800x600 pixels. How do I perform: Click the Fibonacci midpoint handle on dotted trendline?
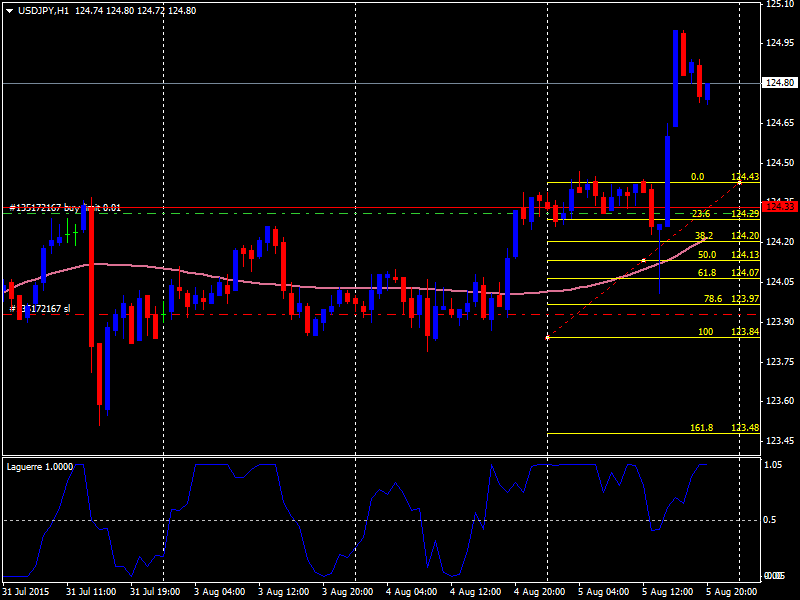tap(643, 260)
